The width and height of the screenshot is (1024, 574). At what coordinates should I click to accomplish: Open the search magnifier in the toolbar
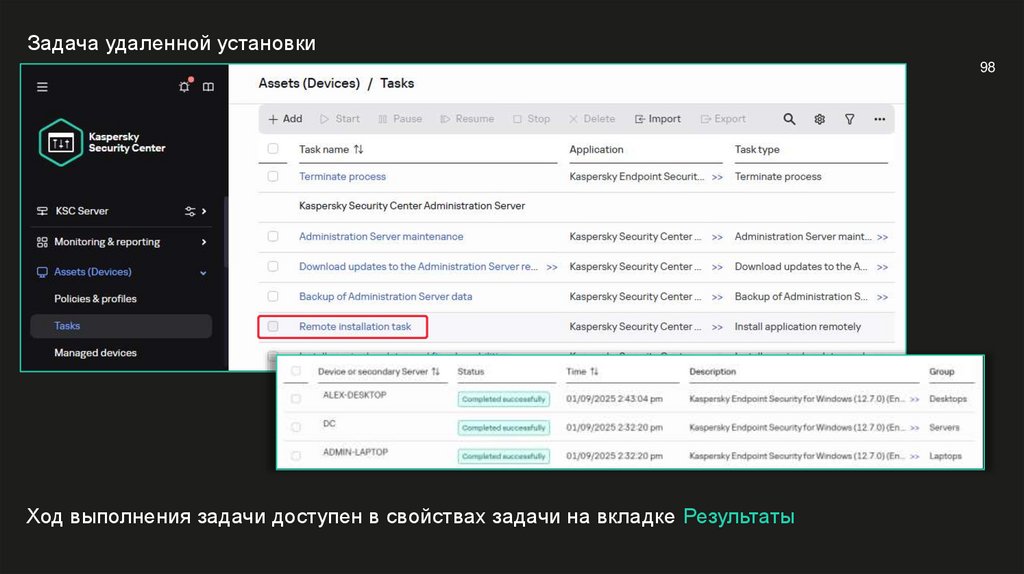pos(790,119)
